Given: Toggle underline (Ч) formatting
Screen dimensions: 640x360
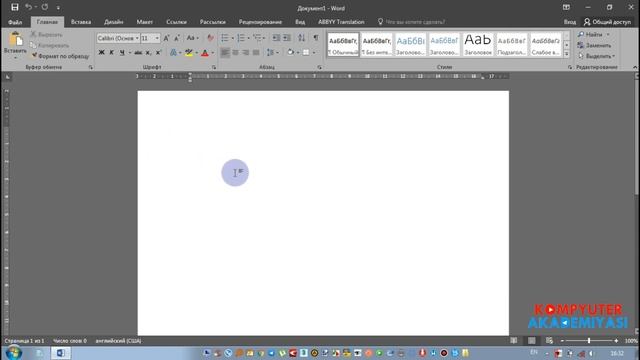Looking at the screenshot, I should (122, 52).
